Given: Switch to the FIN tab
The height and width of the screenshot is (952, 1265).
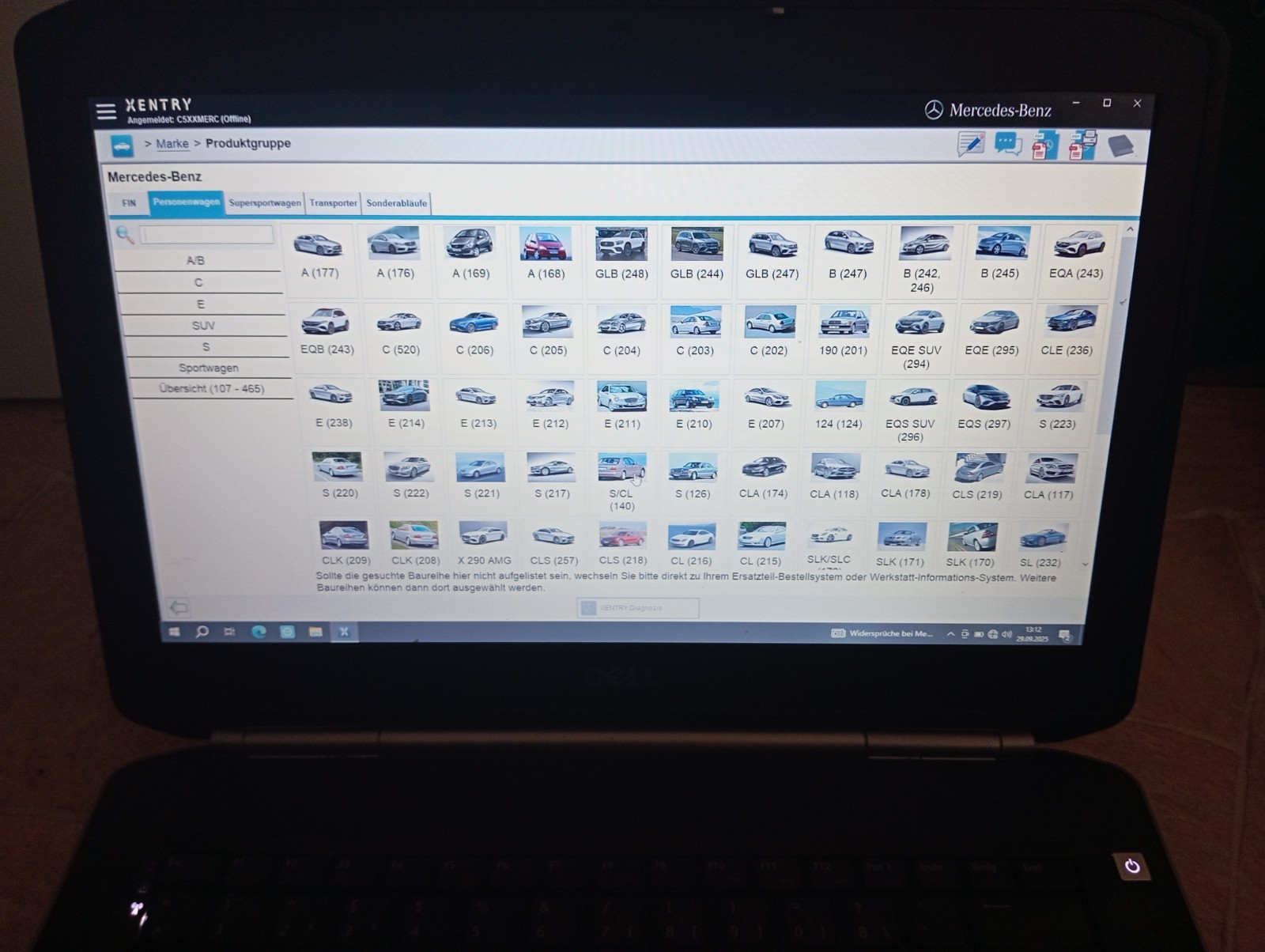Looking at the screenshot, I should pos(129,203).
